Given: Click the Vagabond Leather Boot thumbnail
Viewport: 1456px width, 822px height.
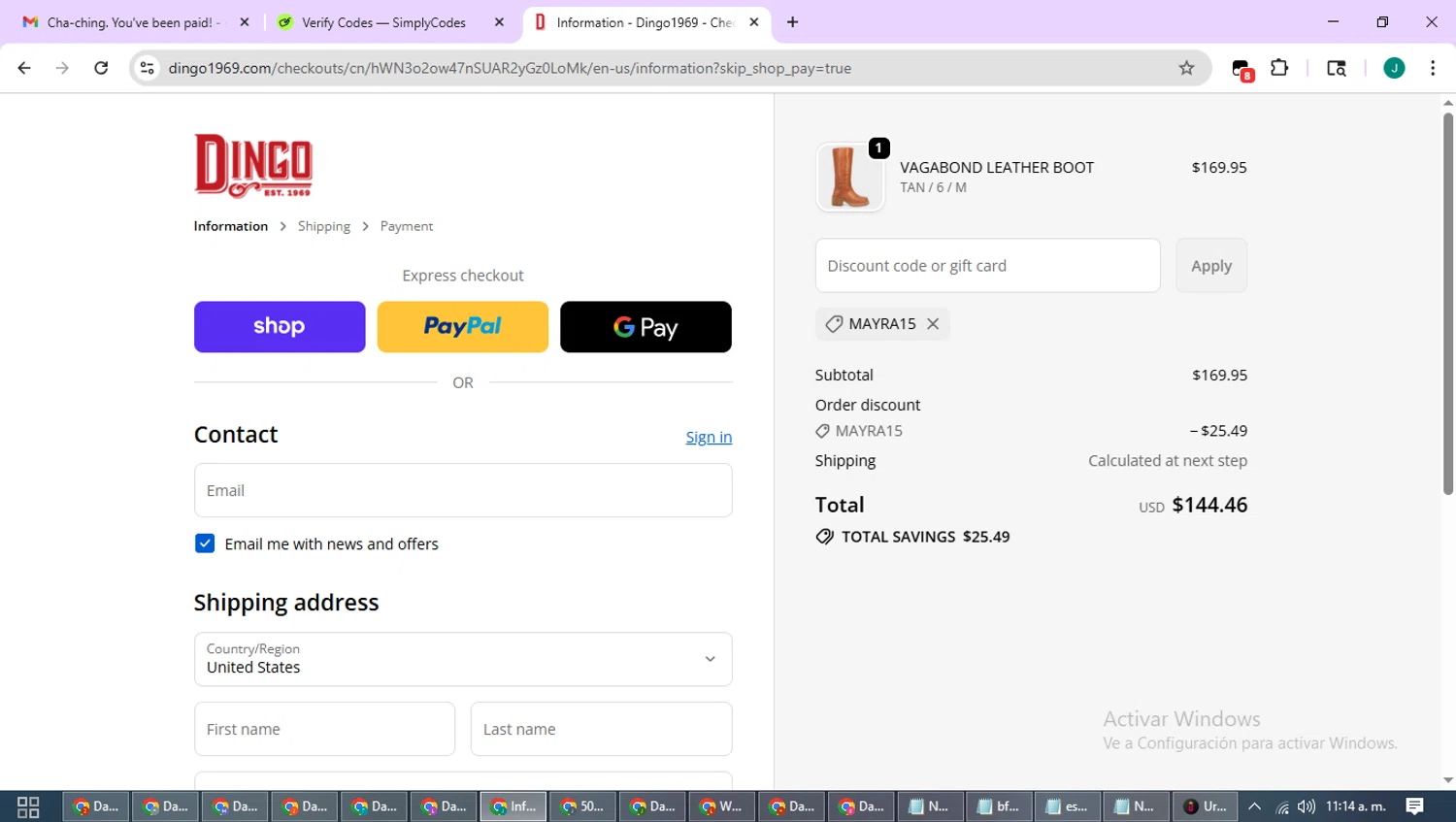Looking at the screenshot, I should point(850,177).
